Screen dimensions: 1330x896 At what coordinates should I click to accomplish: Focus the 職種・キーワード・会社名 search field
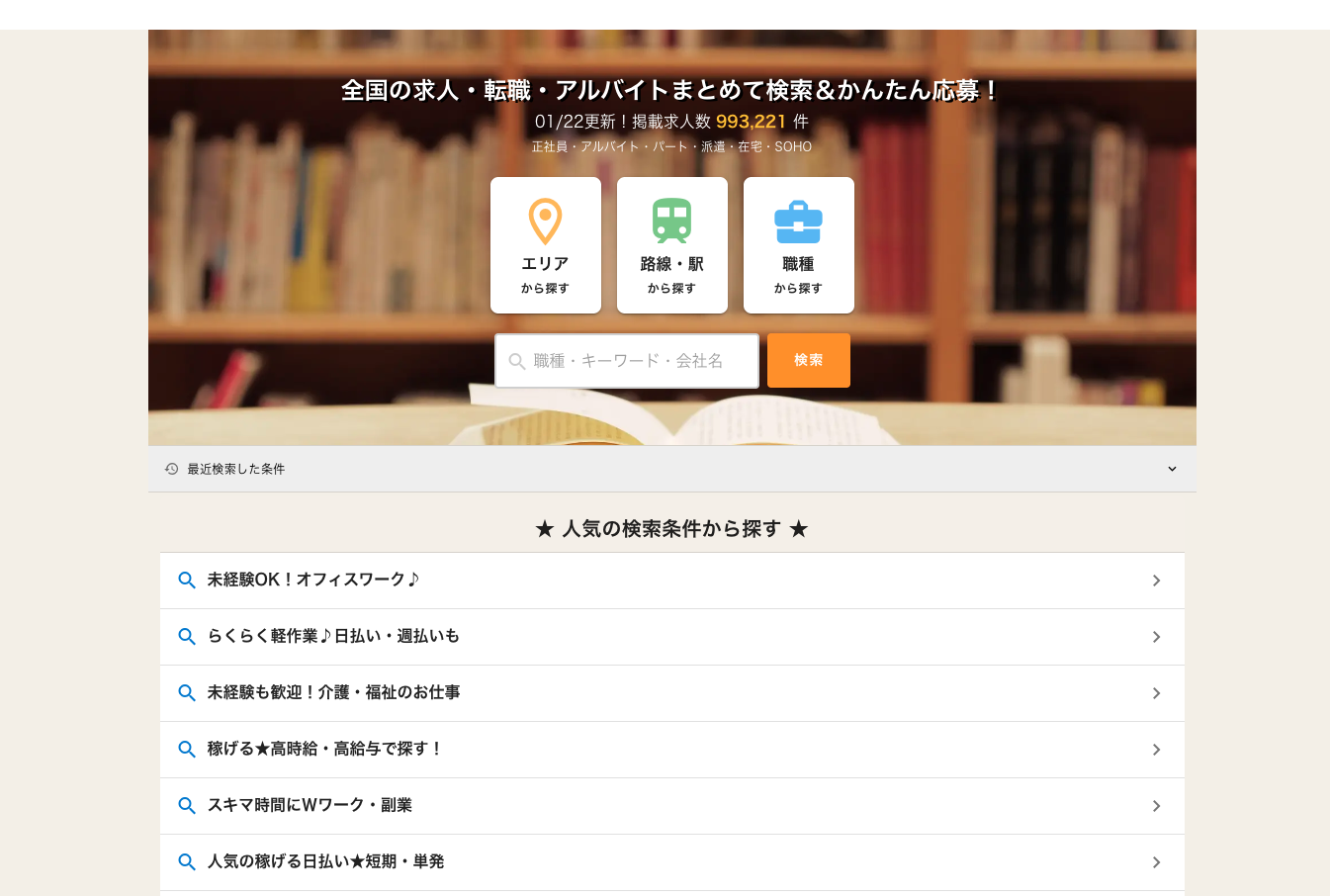pos(640,361)
